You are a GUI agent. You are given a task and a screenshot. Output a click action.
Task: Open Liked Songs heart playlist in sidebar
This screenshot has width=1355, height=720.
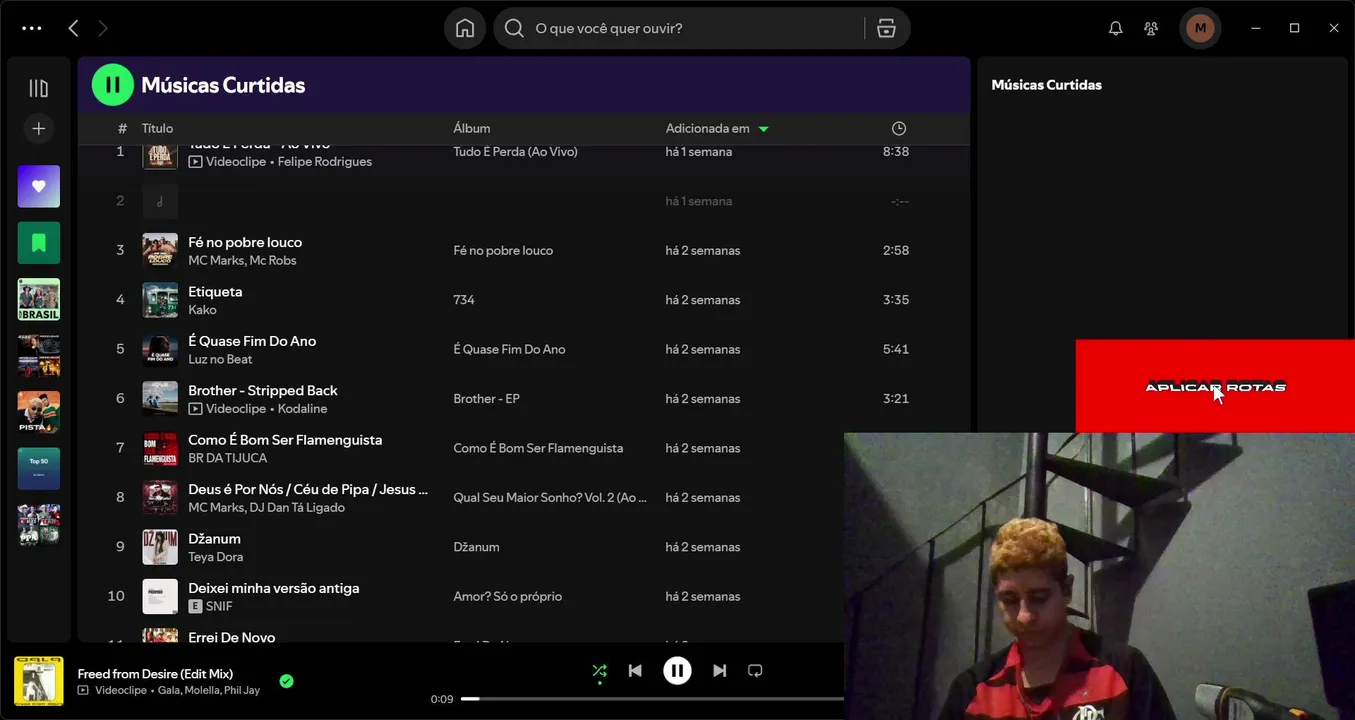click(39, 186)
